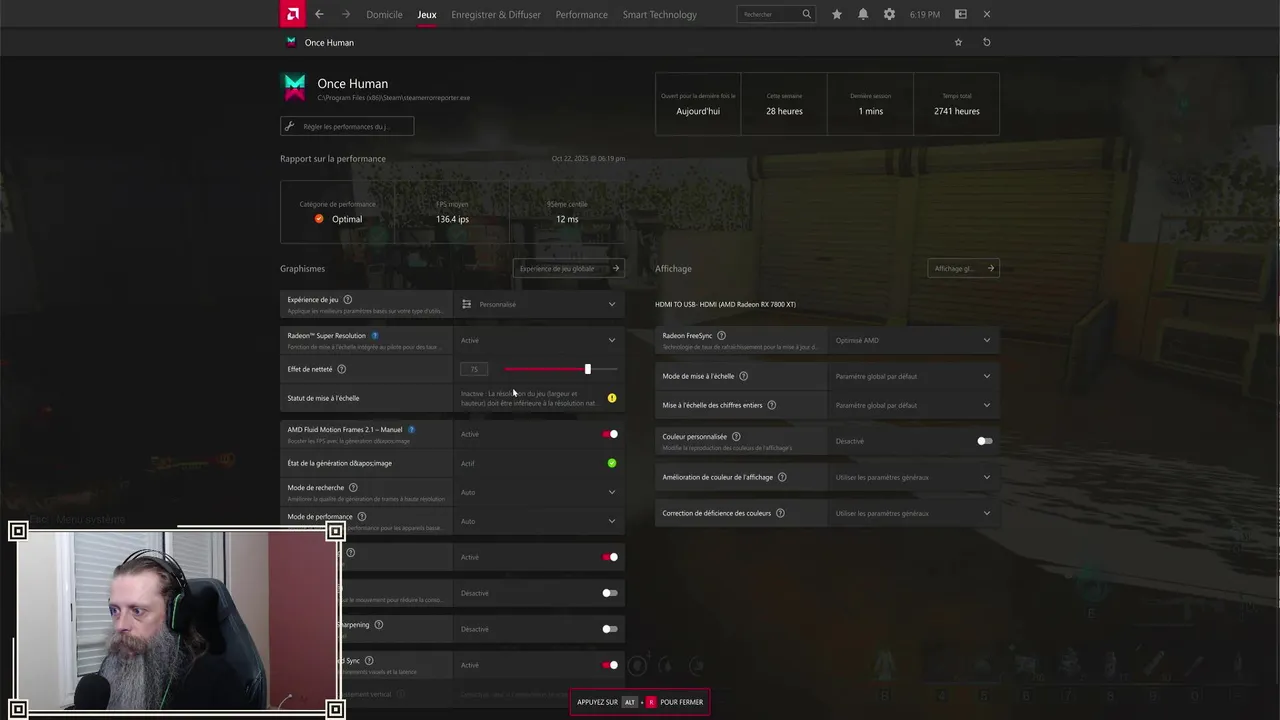Open Mode de performance Auto dropdown
This screenshot has width=1280, height=720.
tap(539, 521)
